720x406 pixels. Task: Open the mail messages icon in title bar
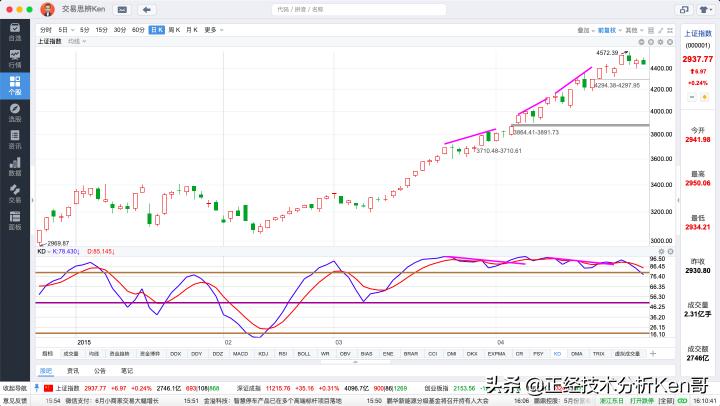(122, 10)
